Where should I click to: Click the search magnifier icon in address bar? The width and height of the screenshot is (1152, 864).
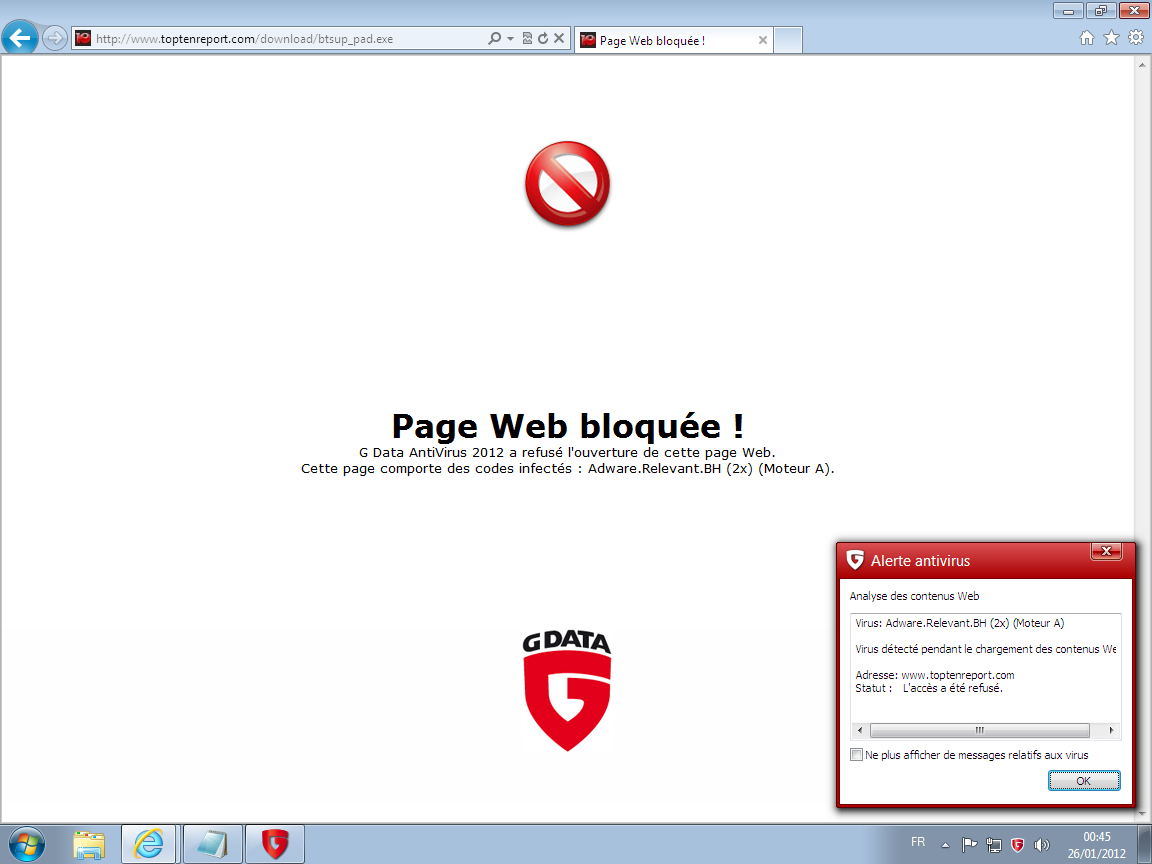[x=494, y=38]
